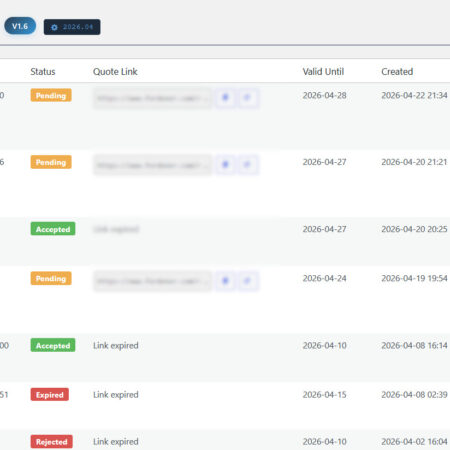
Task: Click the lighter icon button in the 2026-04-19 19:54 row
Action: [x=247, y=281]
